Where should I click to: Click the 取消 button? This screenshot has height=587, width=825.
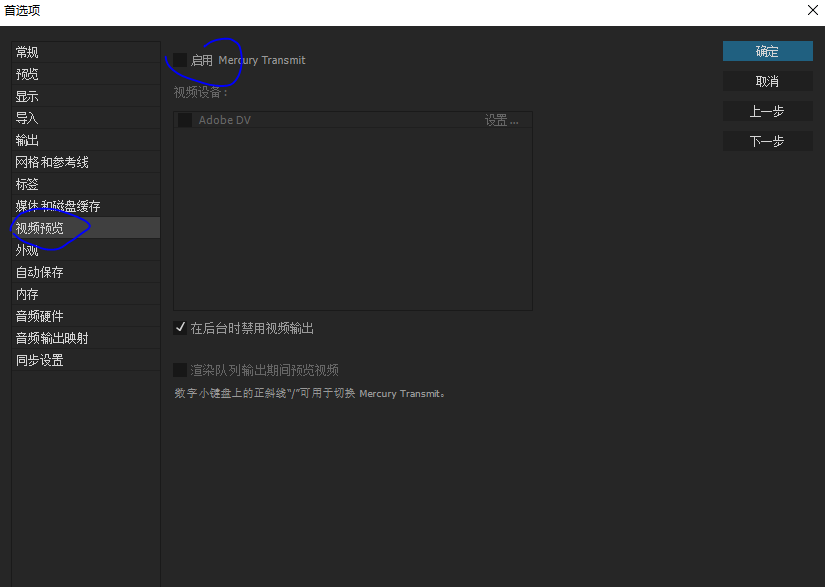tap(768, 81)
